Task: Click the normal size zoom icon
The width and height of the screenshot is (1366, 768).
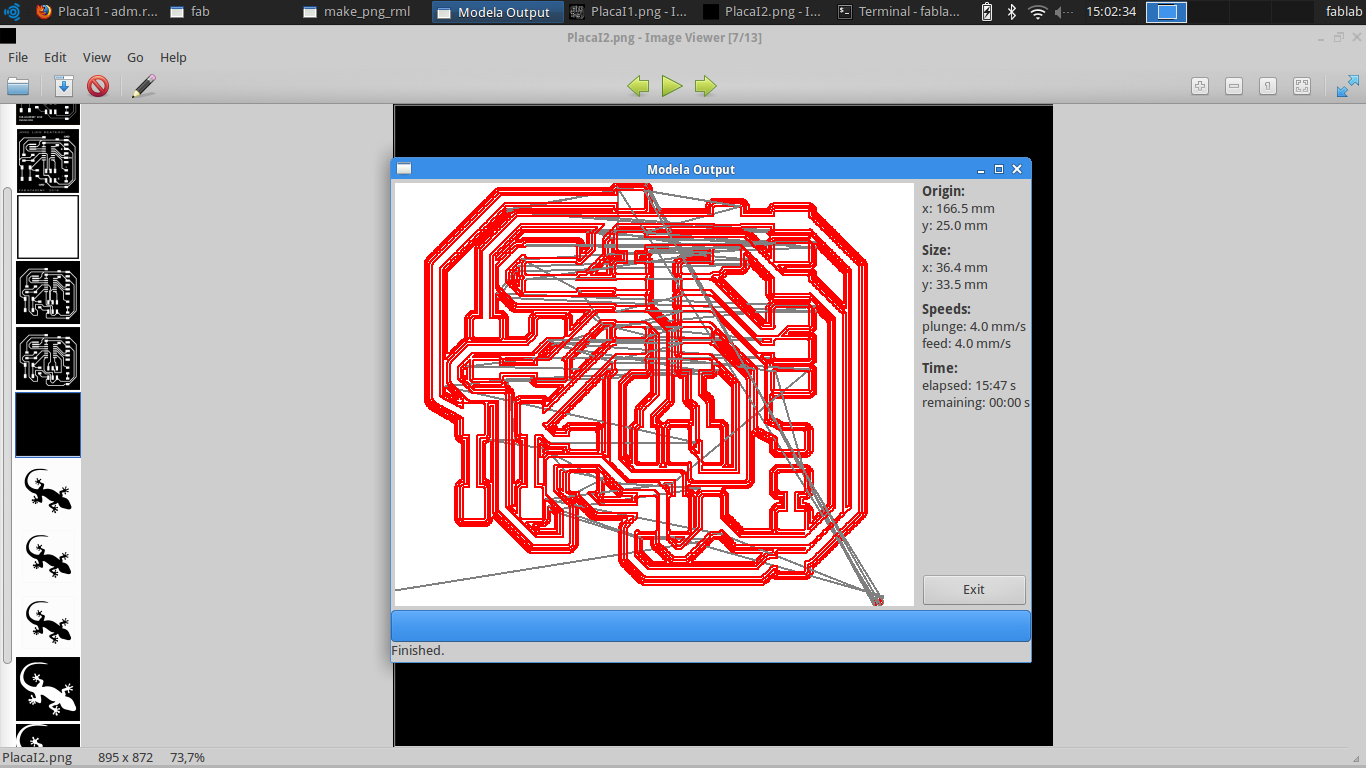Action: 1268,86
